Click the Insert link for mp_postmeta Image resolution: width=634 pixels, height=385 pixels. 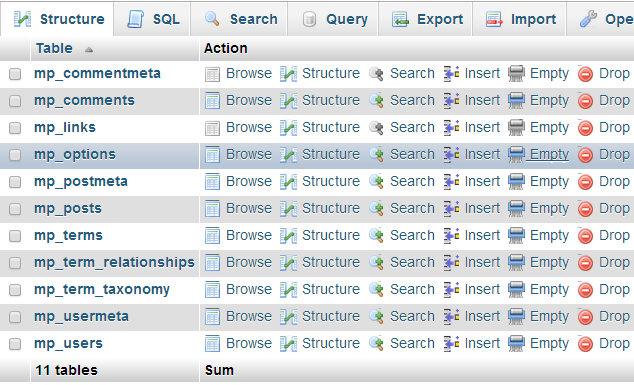tap(482, 181)
